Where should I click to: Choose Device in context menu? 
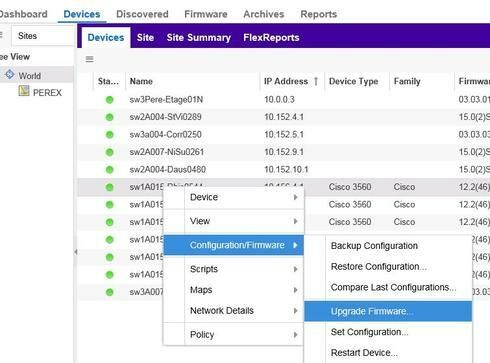pos(234,197)
